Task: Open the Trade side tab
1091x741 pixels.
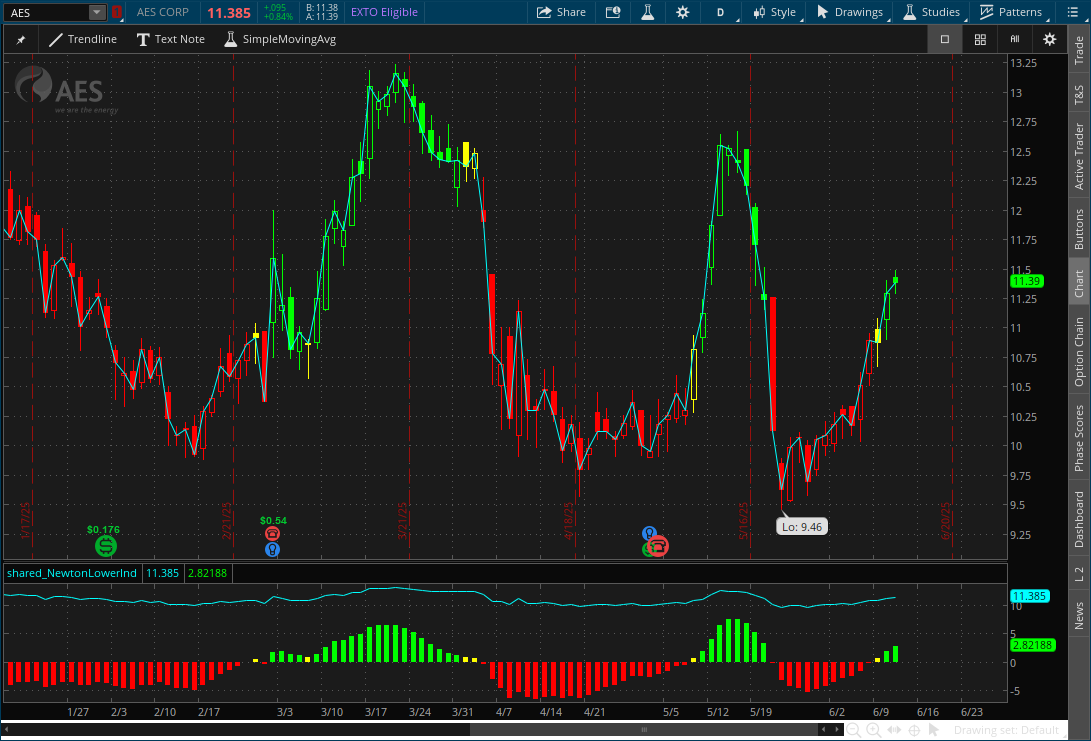Action: pyautogui.click(x=1079, y=51)
